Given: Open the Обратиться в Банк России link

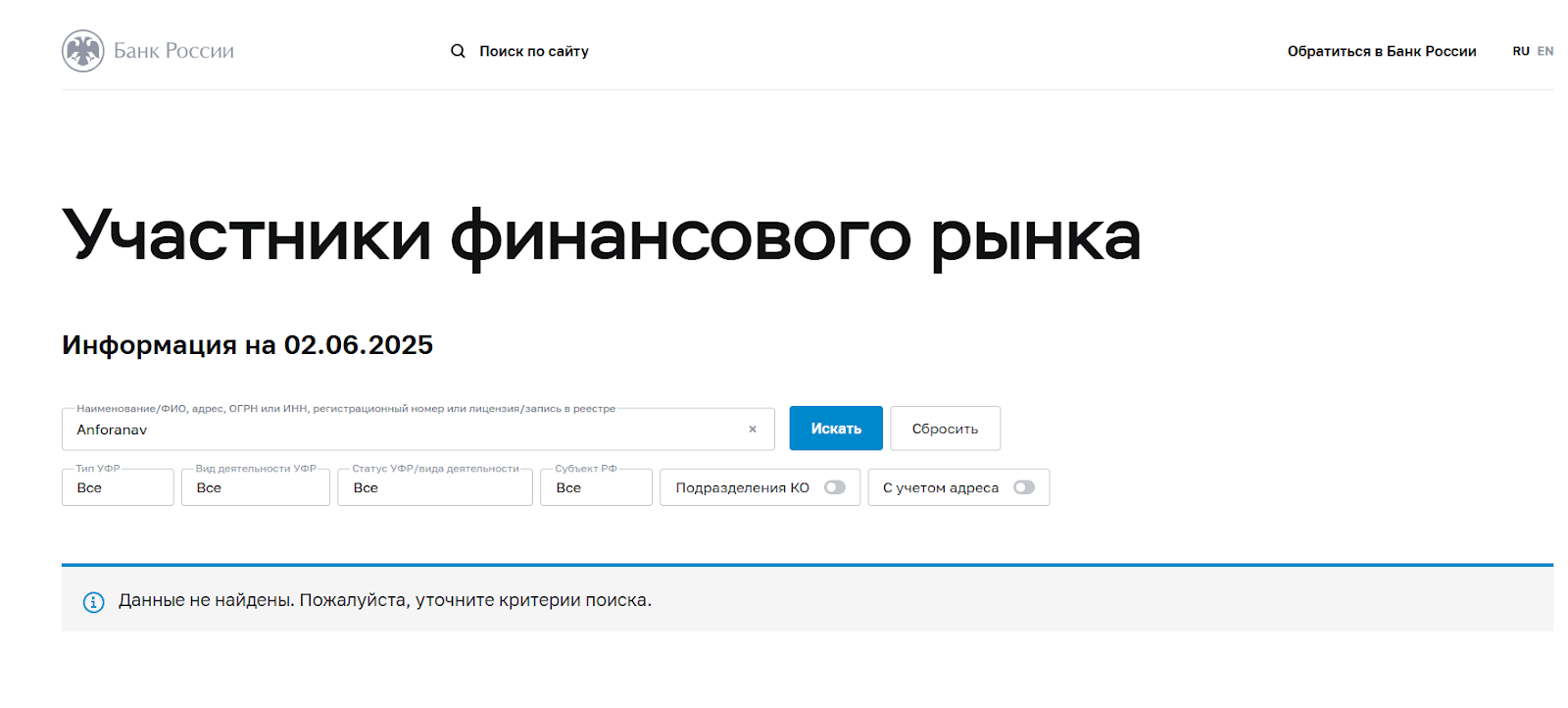Looking at the screenshot, I should click(1382, 51).
